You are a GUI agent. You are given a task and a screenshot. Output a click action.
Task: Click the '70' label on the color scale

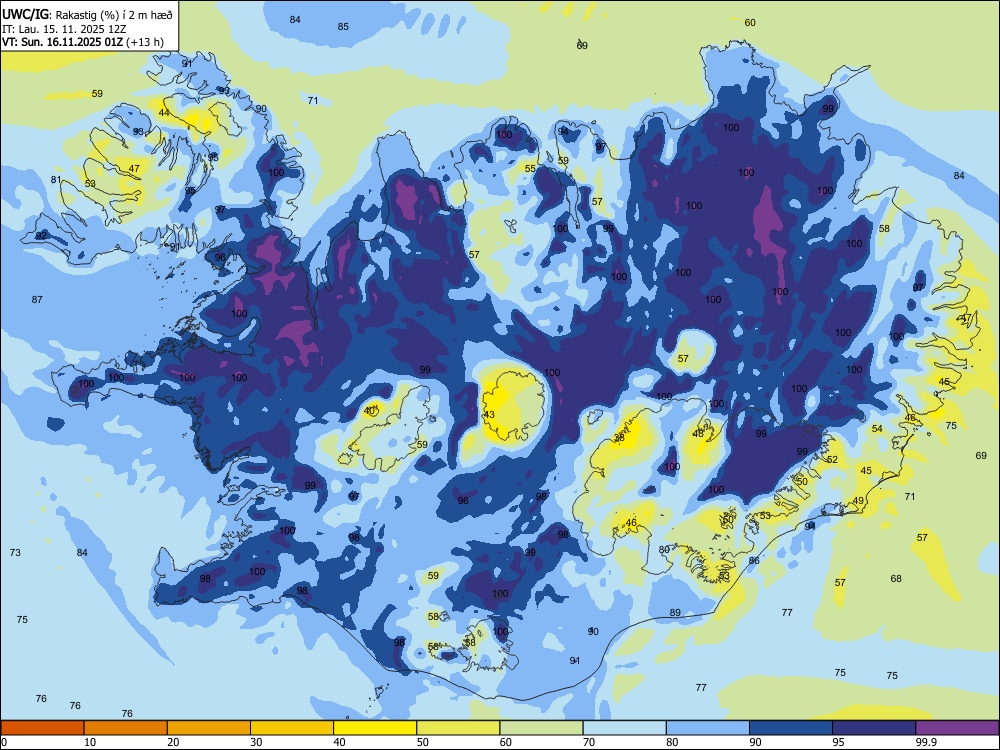[x=589, y=742]
